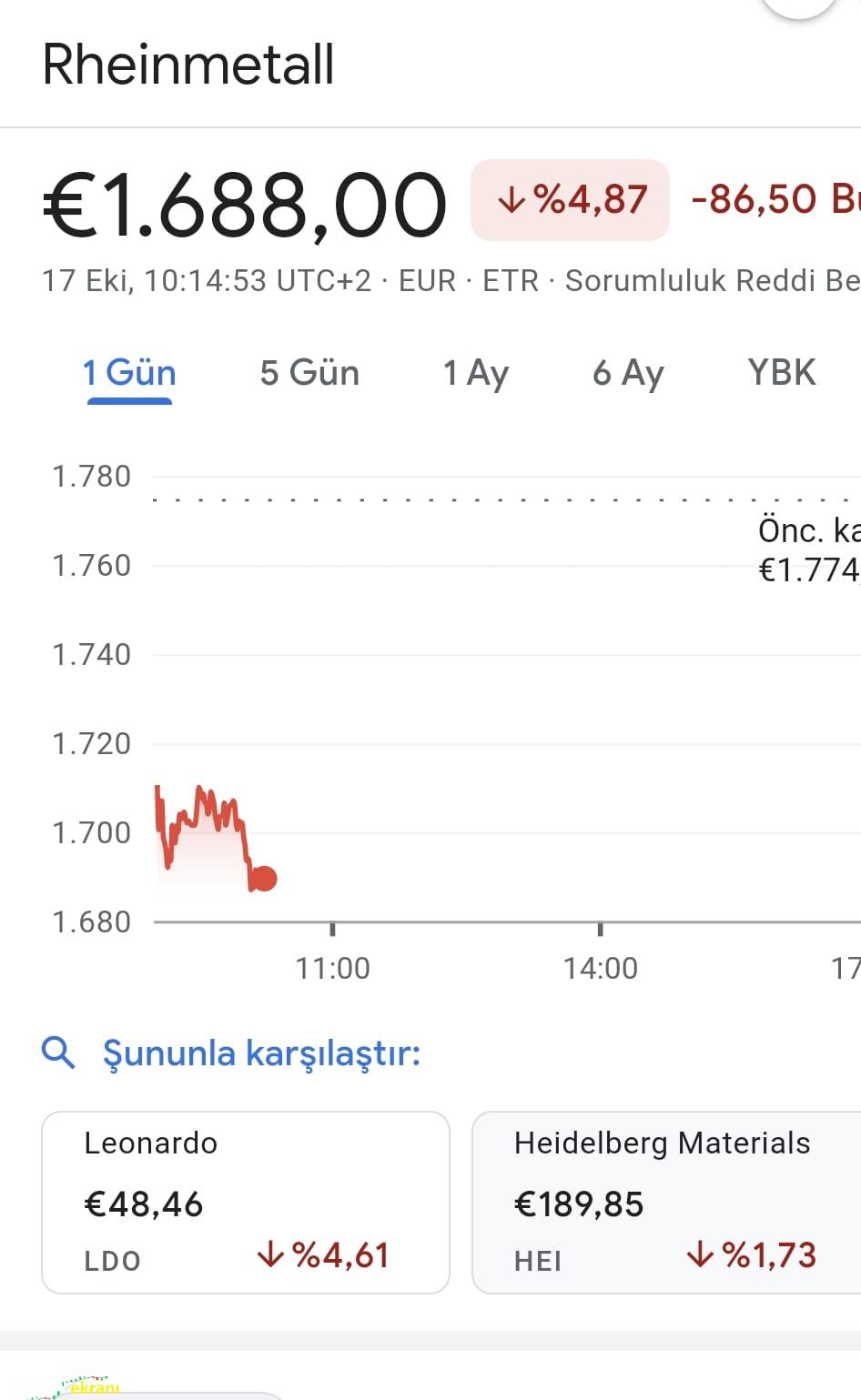Viewport: 861px width, 1400px height.
Task: Open the 6 Ay chart view
Action: [x=628, y=373]
